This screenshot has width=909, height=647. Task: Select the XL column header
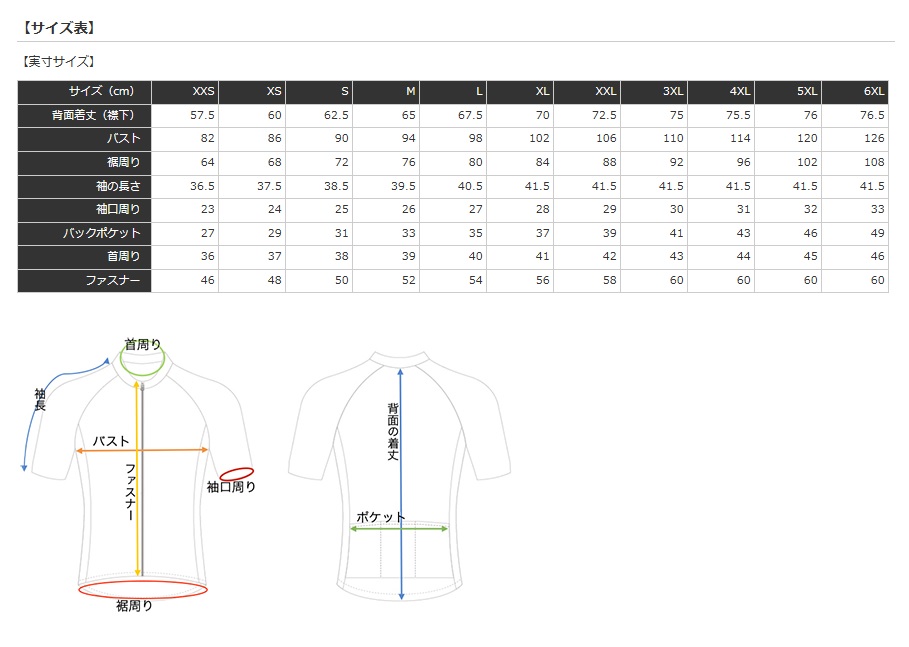click(x=520, y=92)
